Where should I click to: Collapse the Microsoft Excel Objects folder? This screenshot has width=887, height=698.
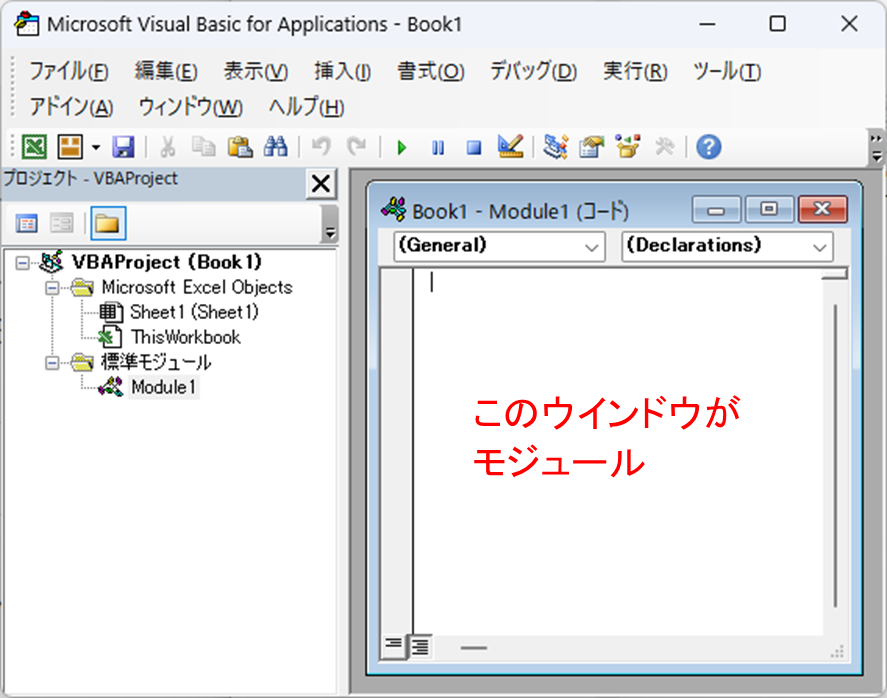pyautogui.click(x=52, y=288)
